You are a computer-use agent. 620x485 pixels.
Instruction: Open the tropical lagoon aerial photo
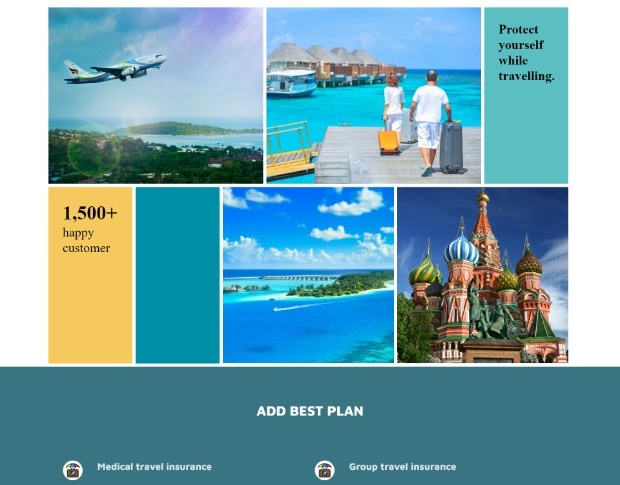(x=308, y=275)
